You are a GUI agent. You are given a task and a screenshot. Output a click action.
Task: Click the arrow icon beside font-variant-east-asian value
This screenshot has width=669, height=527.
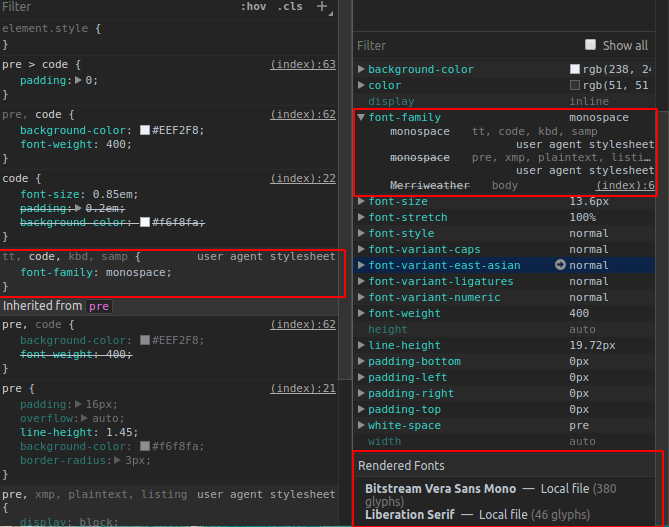pyautogui.click(x=560, y=265)
